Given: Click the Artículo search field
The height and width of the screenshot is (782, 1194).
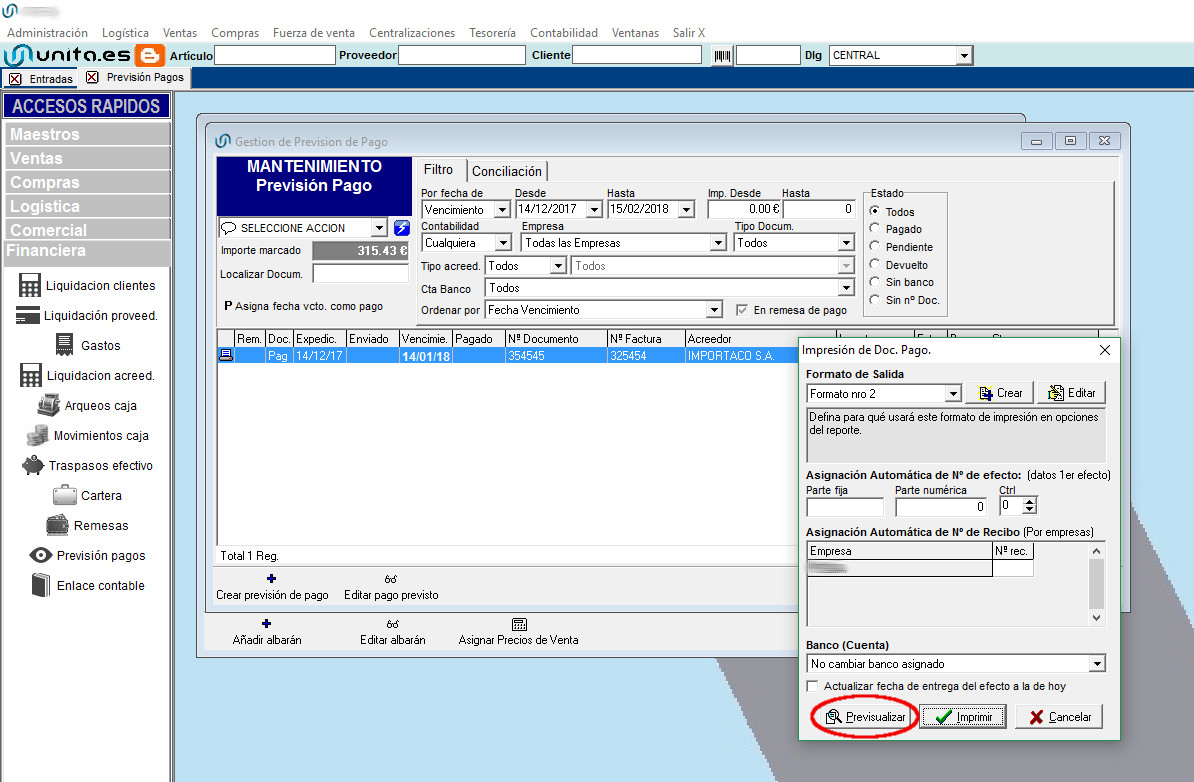Looking at the screenshot, I should pos(275,56).
